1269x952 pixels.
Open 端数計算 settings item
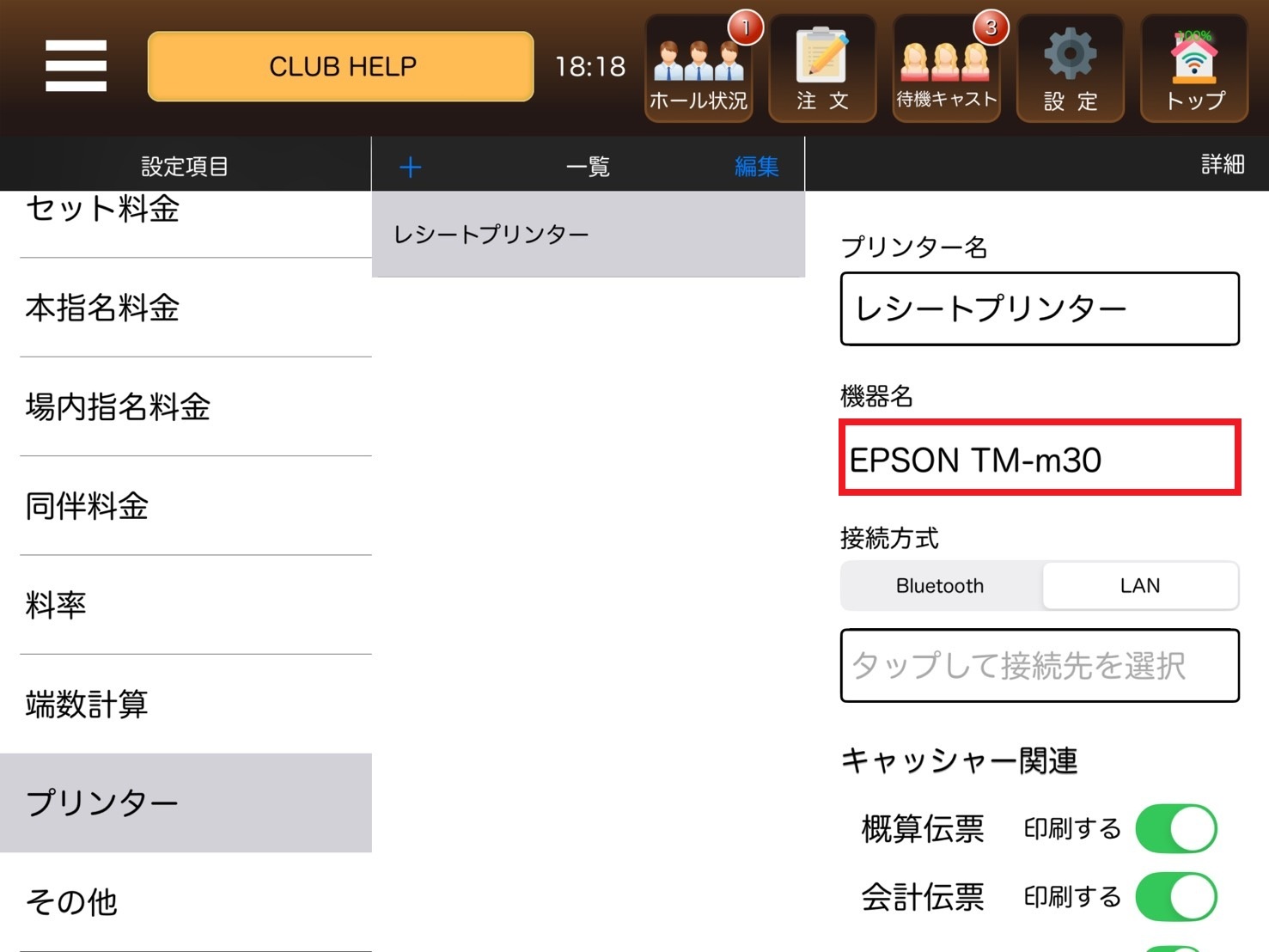pos(186,704)
